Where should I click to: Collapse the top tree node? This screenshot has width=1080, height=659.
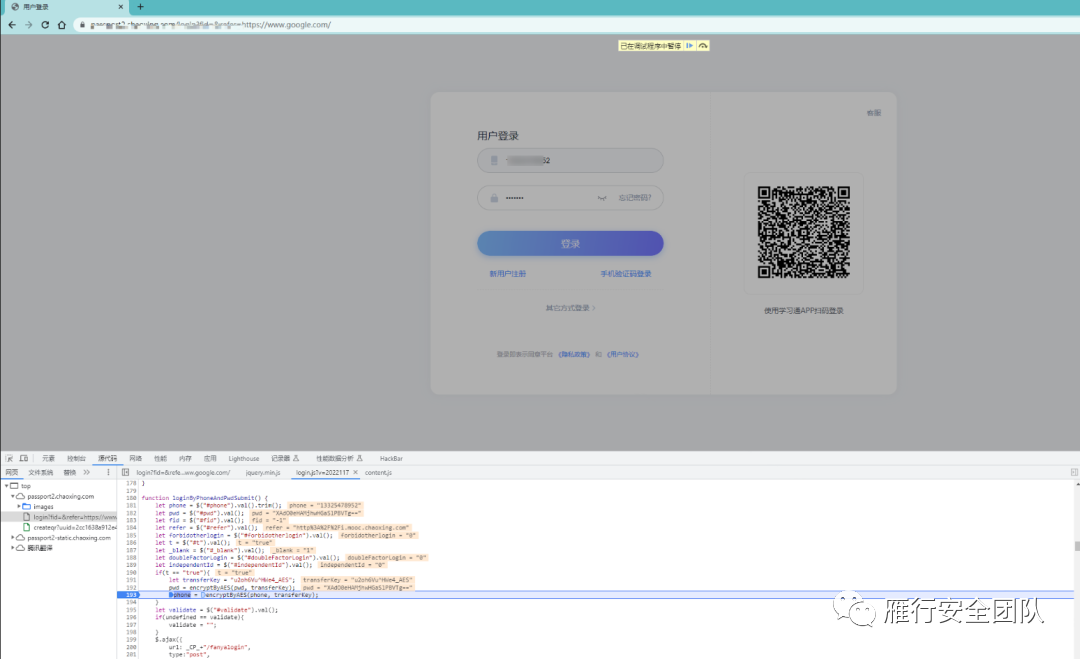coord(6,485)
